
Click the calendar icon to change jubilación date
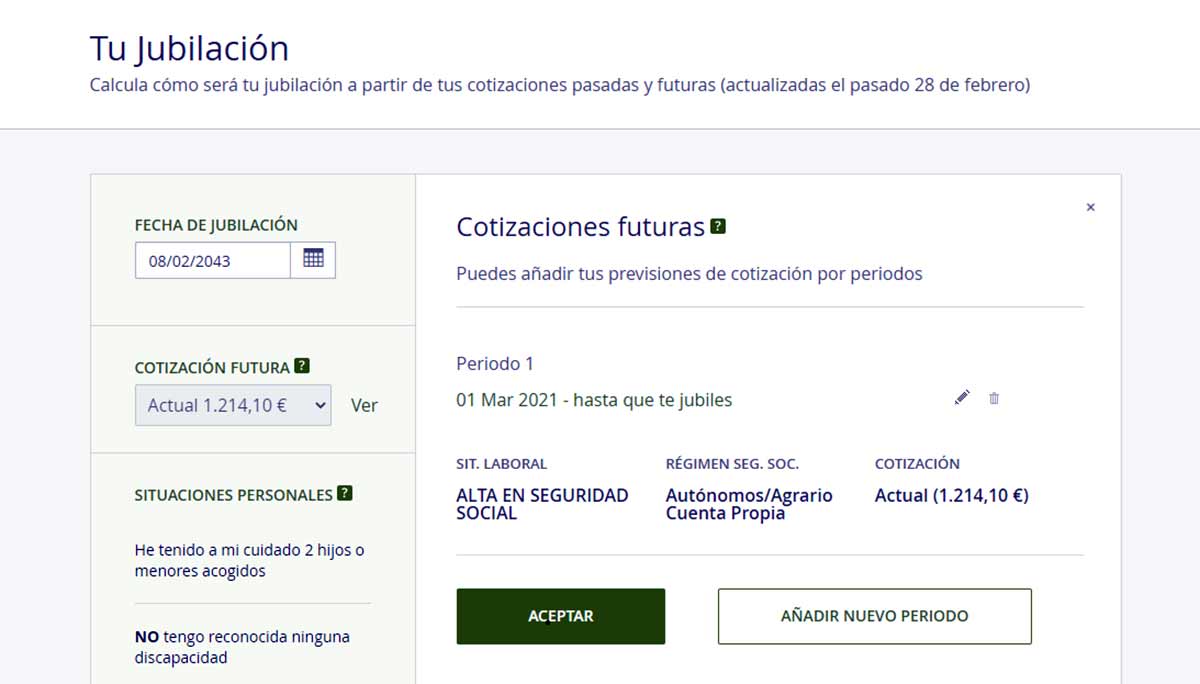(x=314, y=259)
